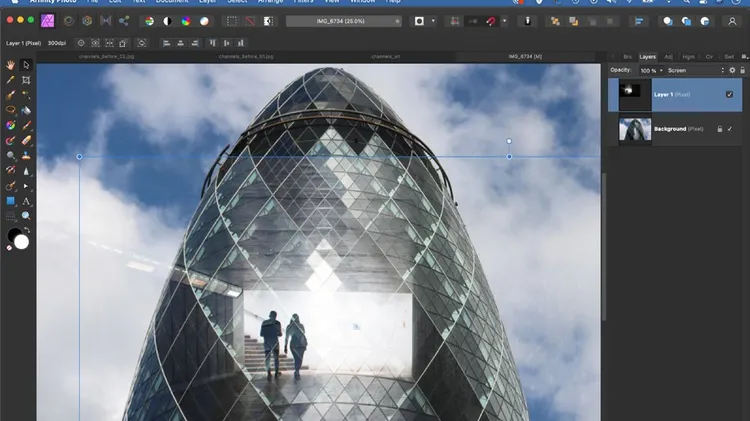The width and height of the screenshot is (750, 421).
Task: Select the Blur/Sharpen cone tool
Action: 26,171
